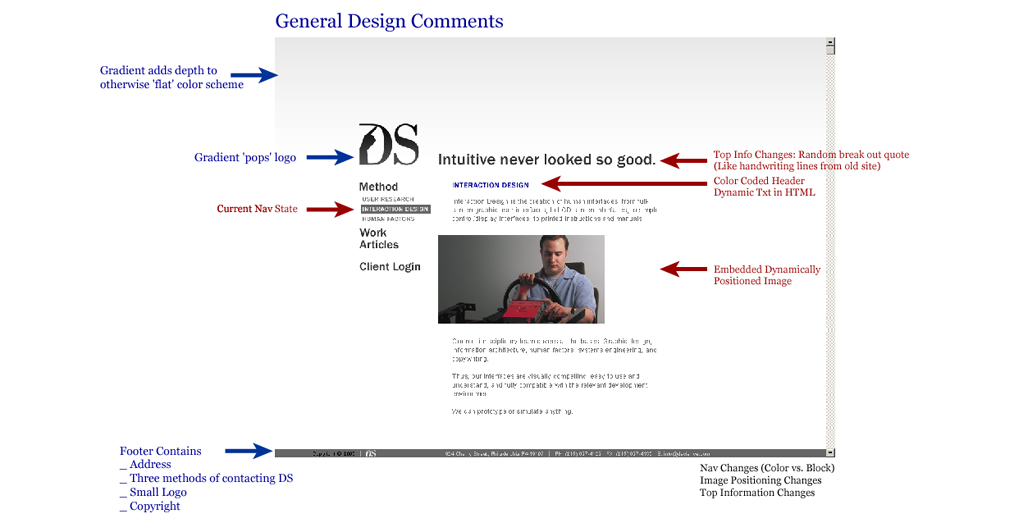Open the Method navigation section
1009x526 pixels.
pyautogui.click(x=378, y=187)
